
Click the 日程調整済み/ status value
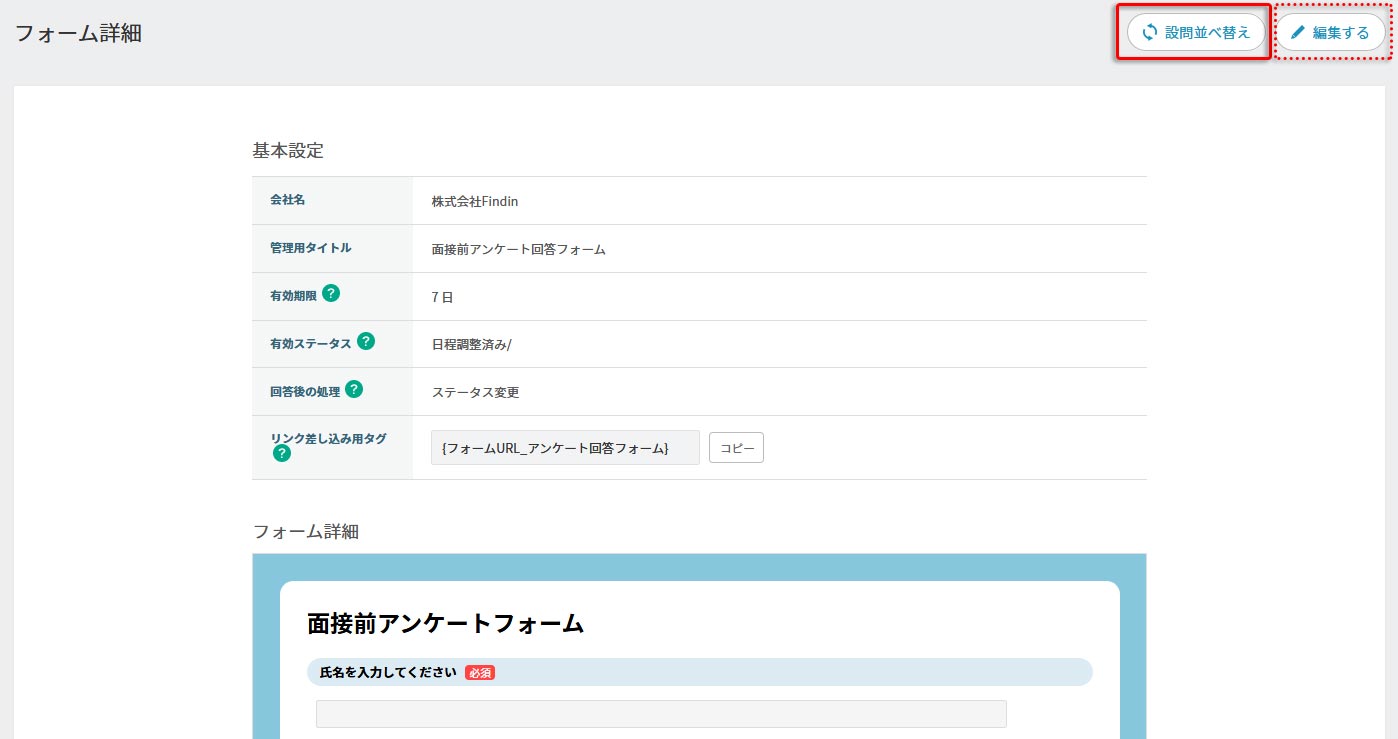[472, 344]
